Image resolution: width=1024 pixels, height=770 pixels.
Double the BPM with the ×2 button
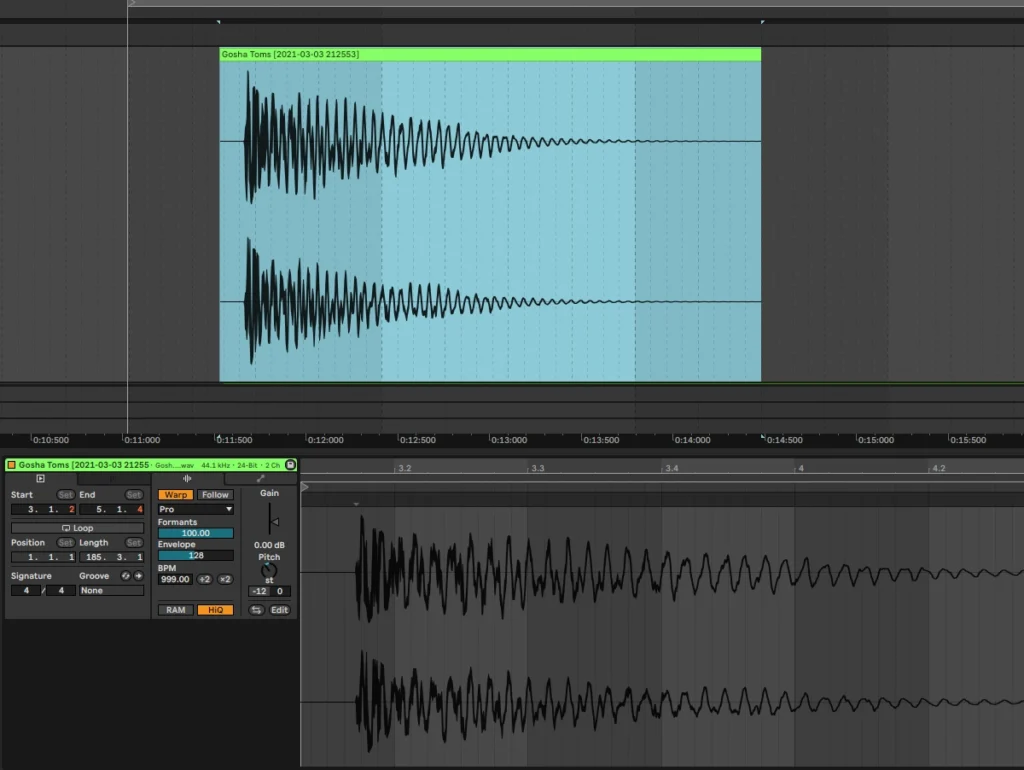[226, 579]
